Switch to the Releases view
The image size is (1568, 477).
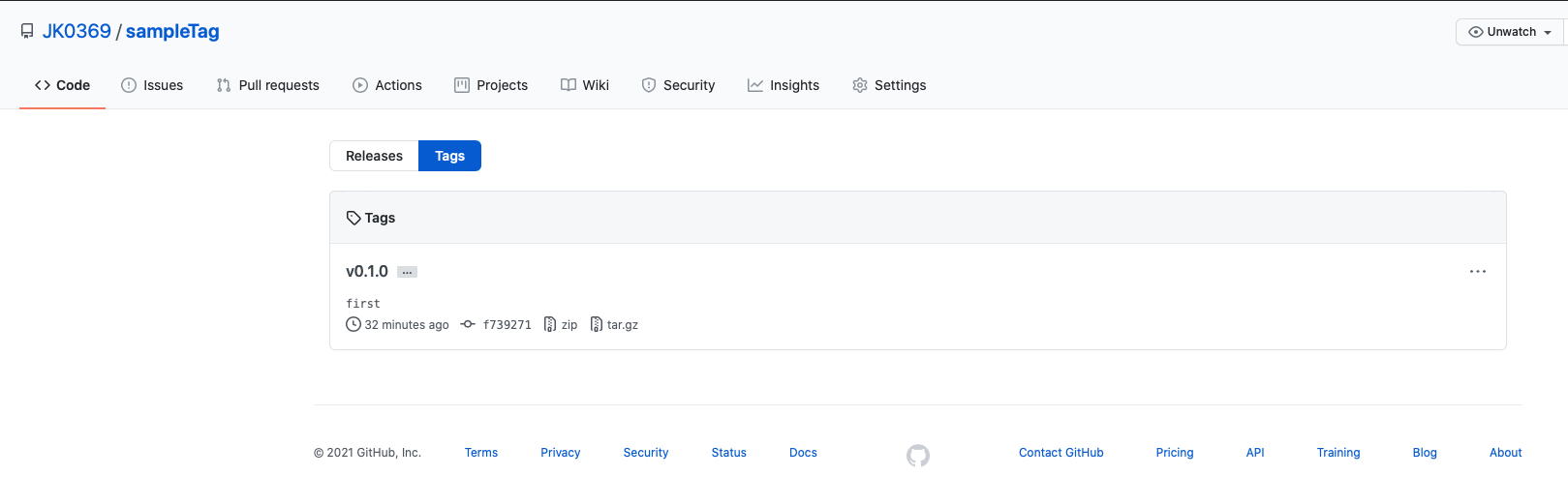click(x=374, y=156)
